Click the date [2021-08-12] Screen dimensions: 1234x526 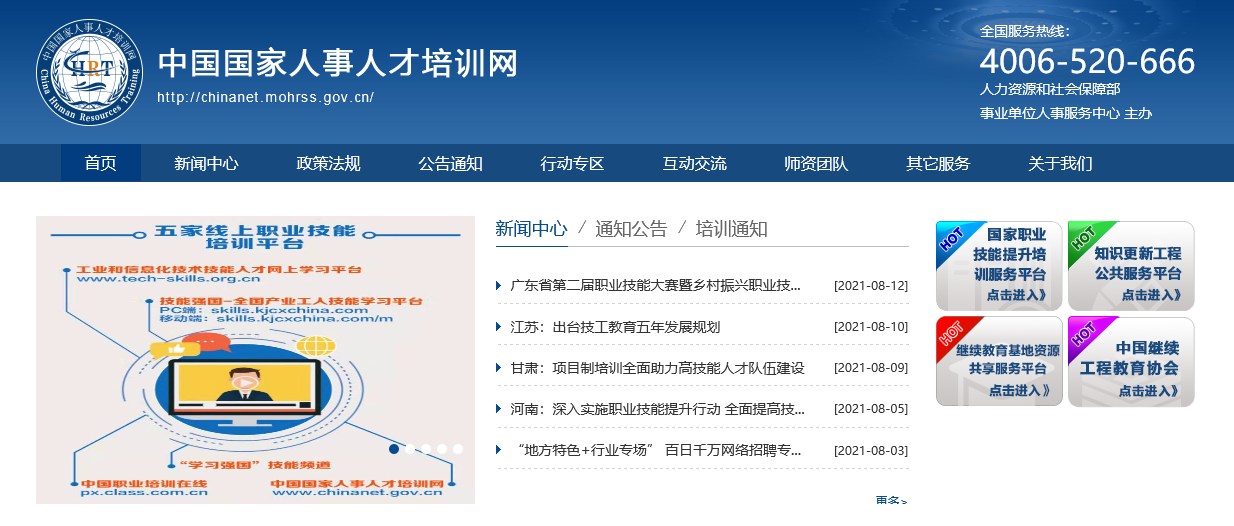click(x=871, y=286)
